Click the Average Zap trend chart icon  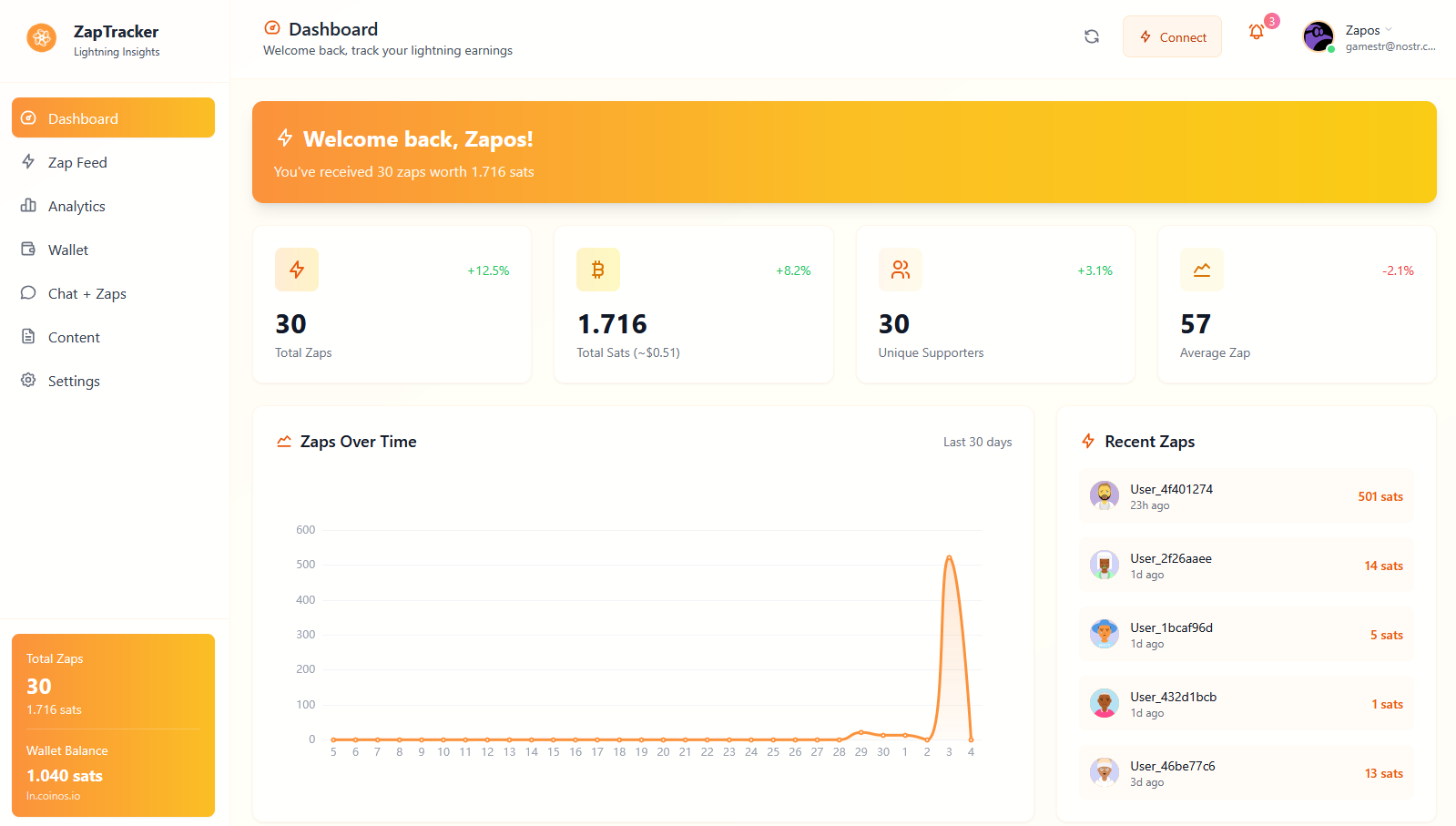coord(1201,270)
